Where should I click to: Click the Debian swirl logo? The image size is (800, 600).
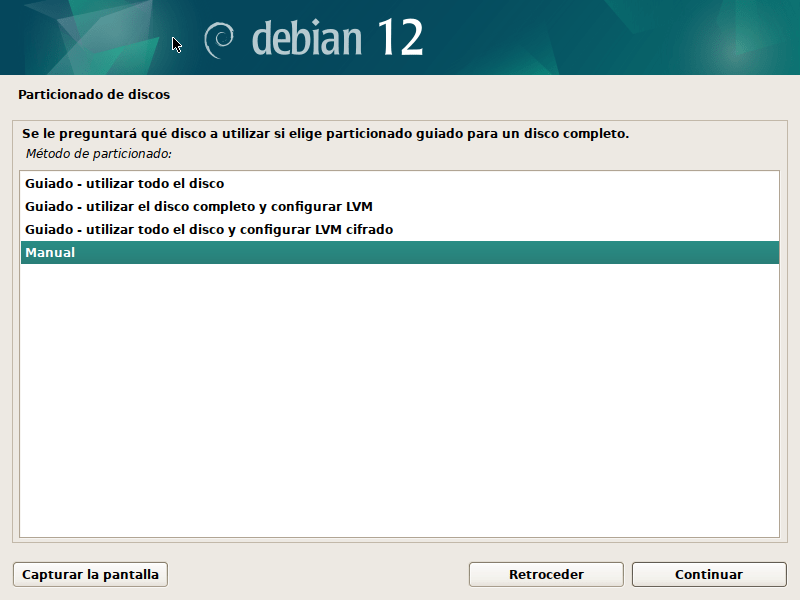click(x=219, y=40)
